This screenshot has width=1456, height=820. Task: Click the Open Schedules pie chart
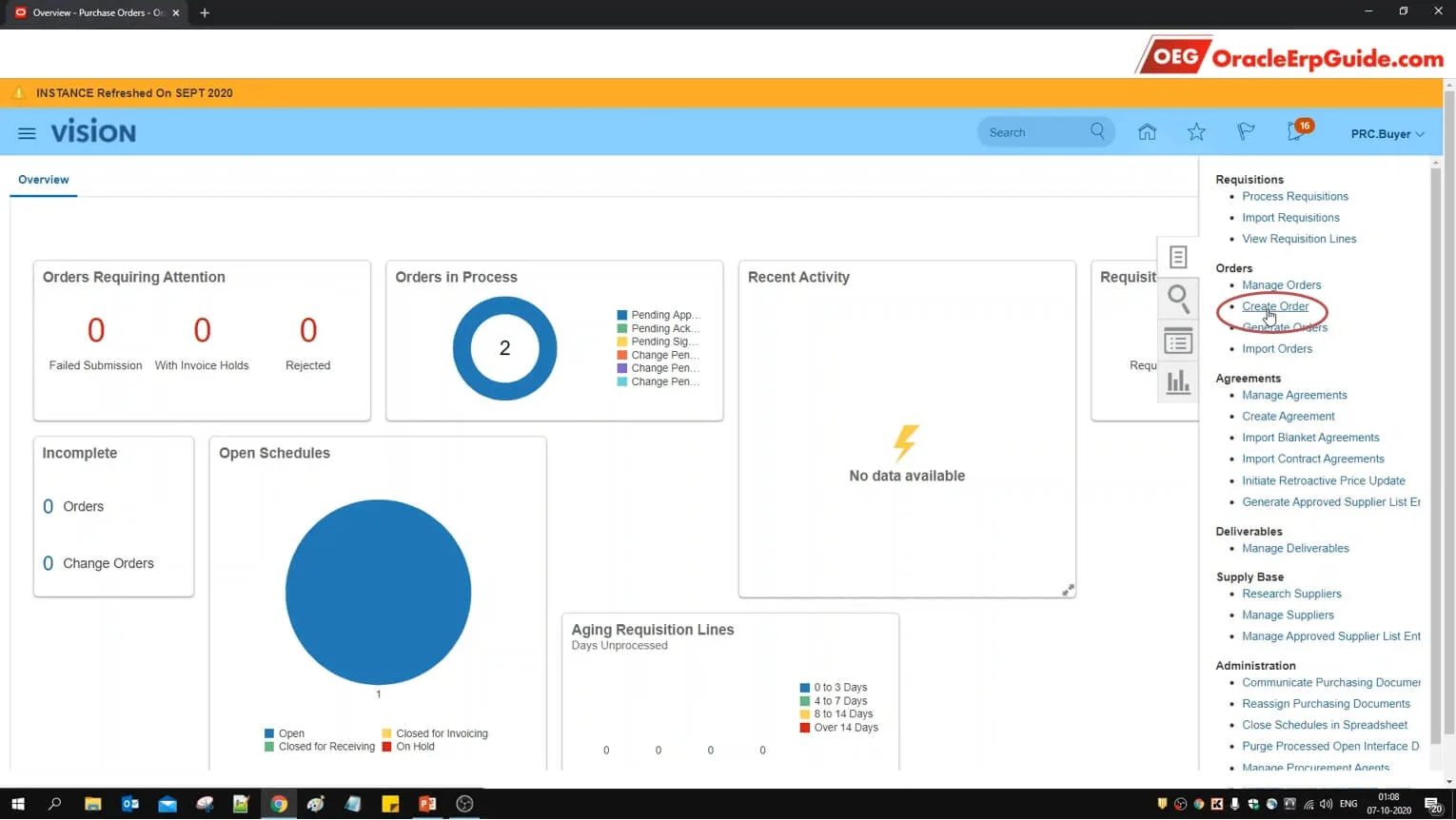point(378,592)
